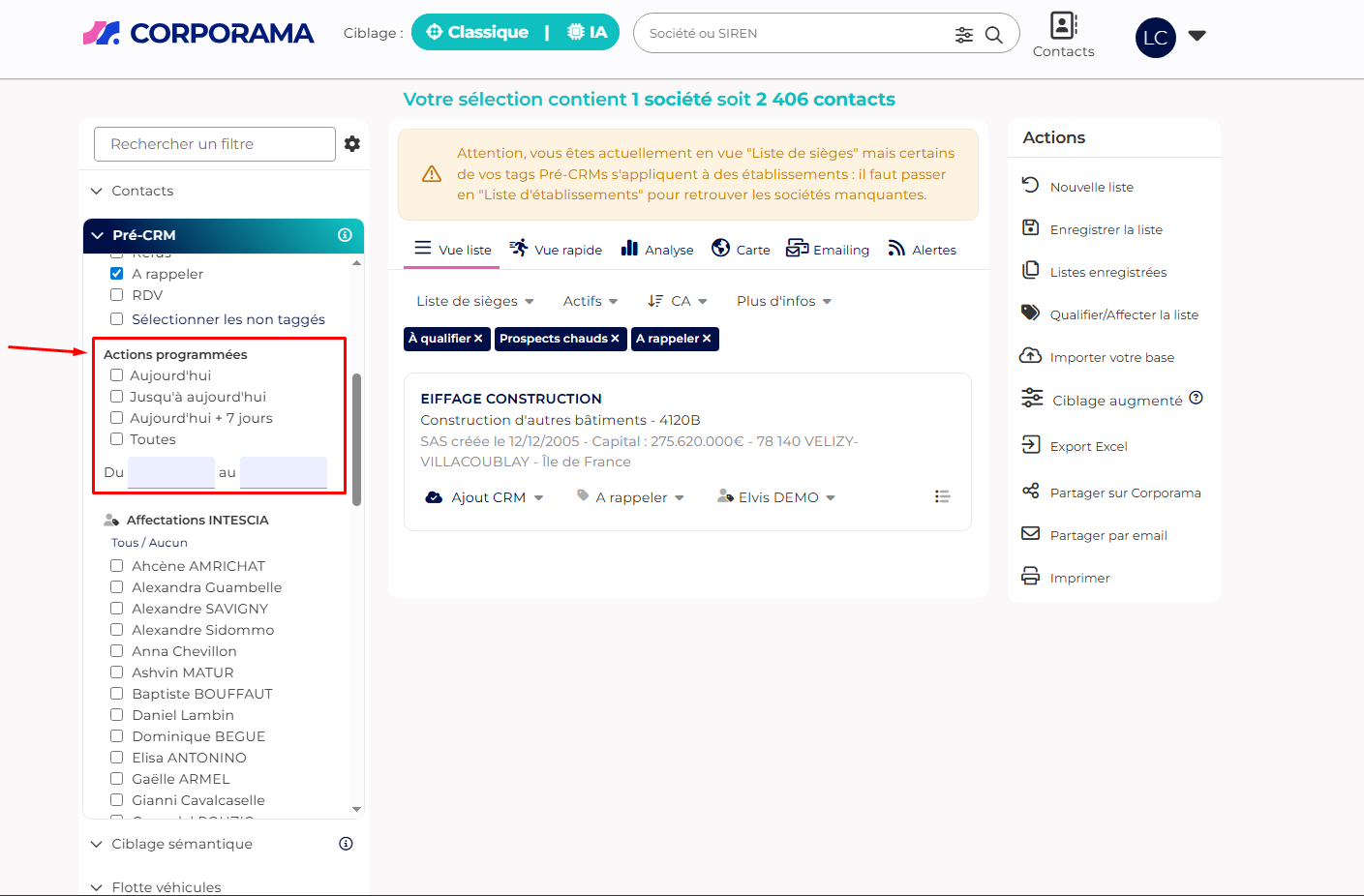Click the Rechercher un filtre field
1364x896 pixels.
coord(214,144)
